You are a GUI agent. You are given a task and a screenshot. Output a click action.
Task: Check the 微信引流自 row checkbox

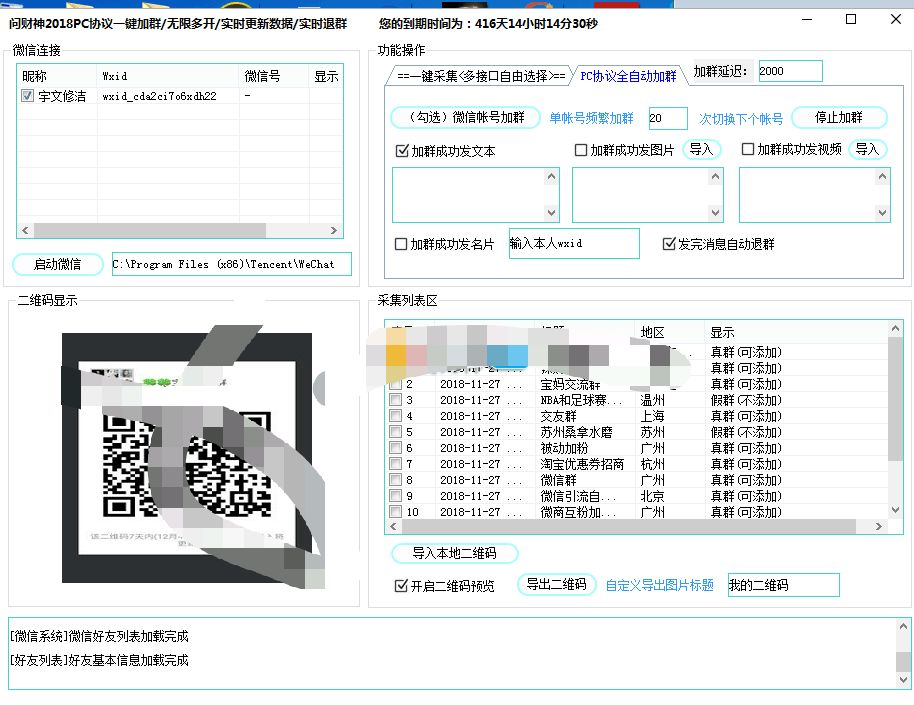coord(395,496)
